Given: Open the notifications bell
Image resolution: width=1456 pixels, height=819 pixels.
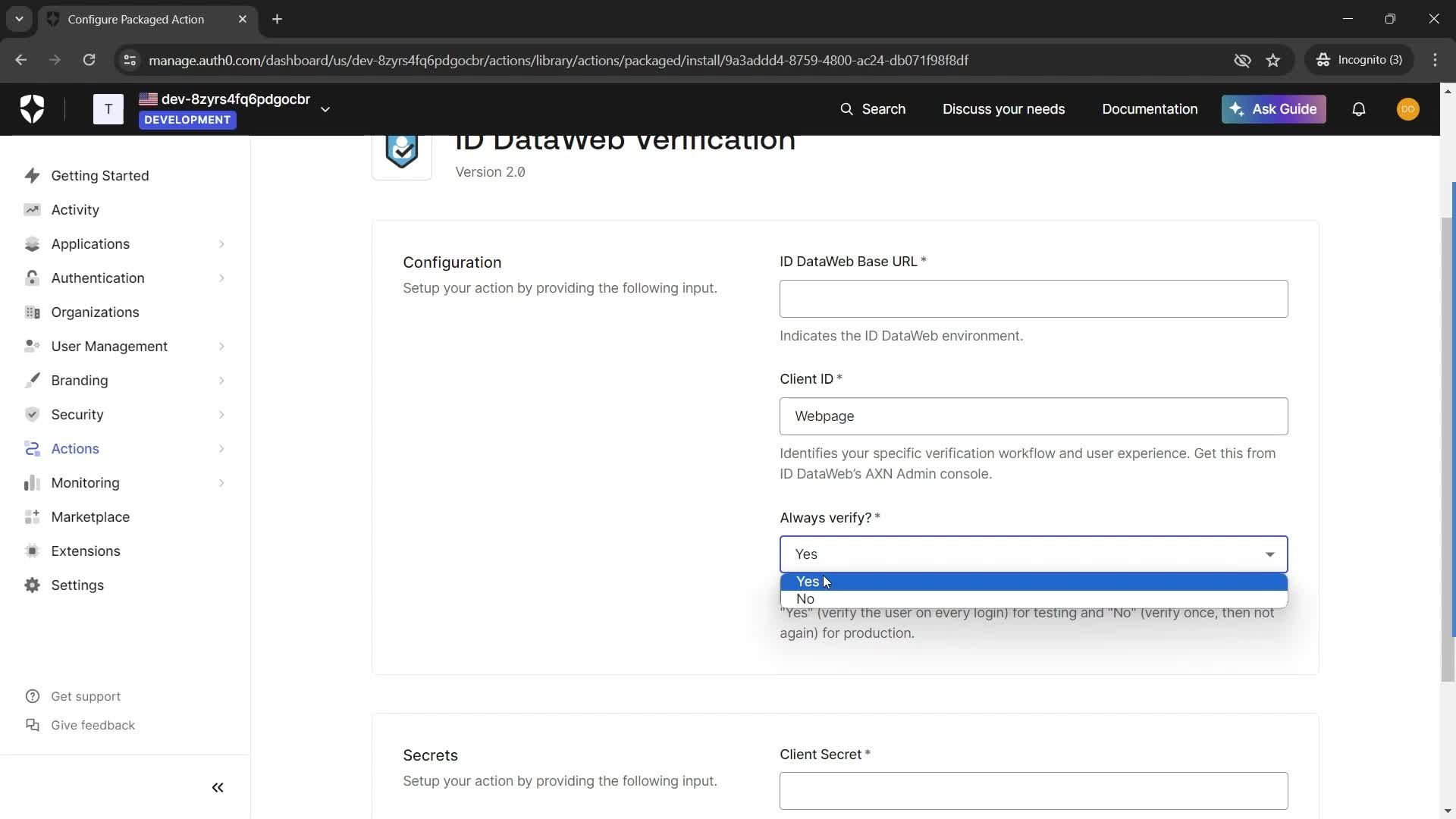Looking at the screenshot, I should [1359, 109].
